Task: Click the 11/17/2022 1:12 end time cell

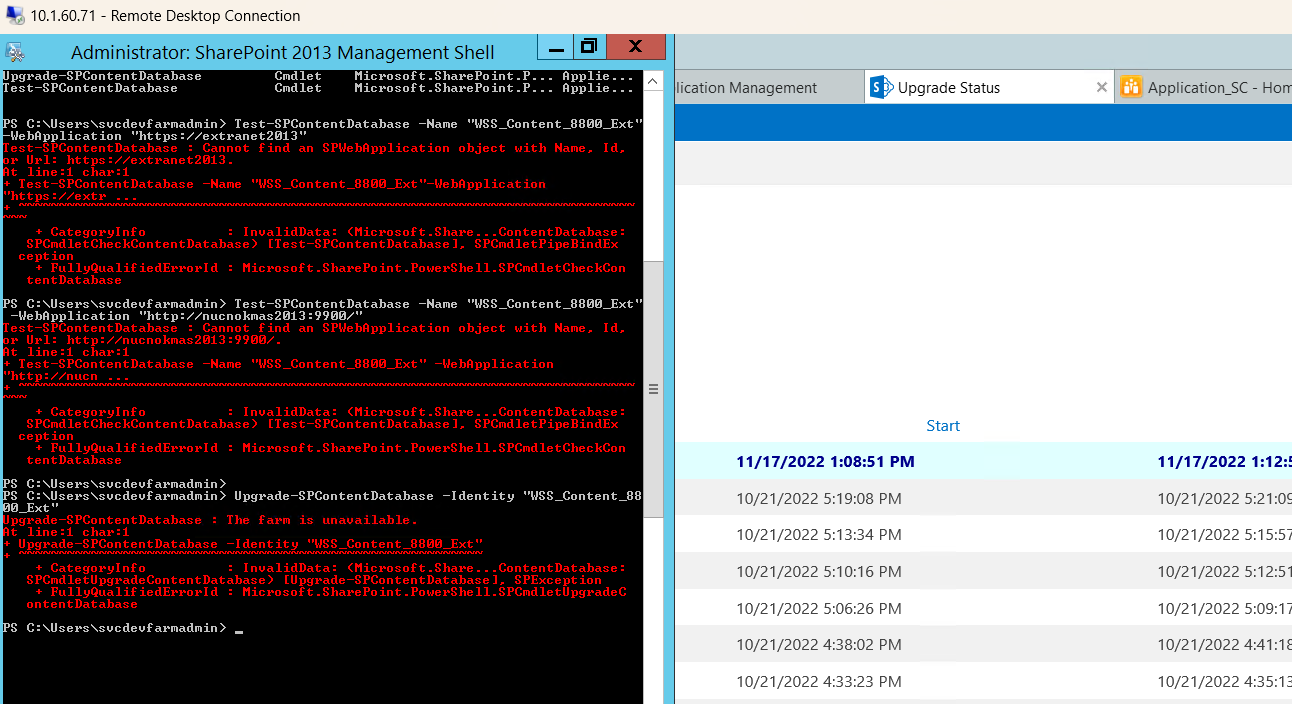Action: point(1224,462)
